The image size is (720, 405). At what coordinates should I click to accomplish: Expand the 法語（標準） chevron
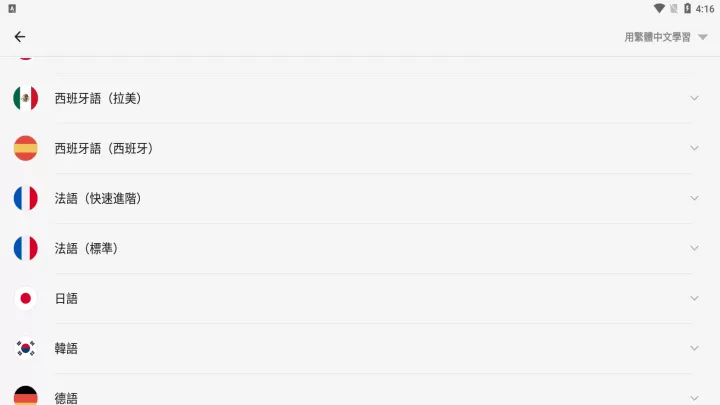pos(694,248)
